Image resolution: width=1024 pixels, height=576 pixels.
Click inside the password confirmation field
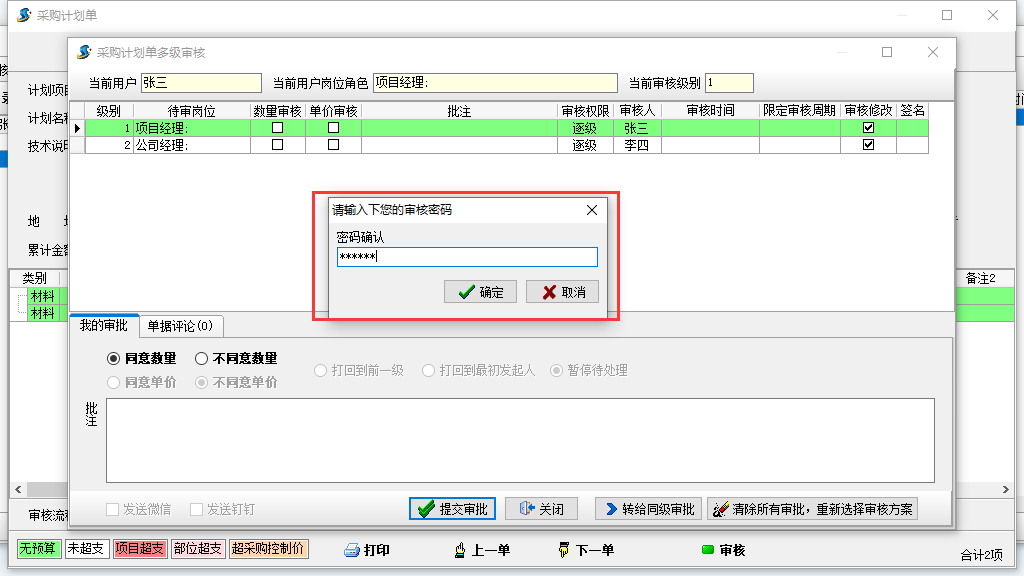pos(467,258)
